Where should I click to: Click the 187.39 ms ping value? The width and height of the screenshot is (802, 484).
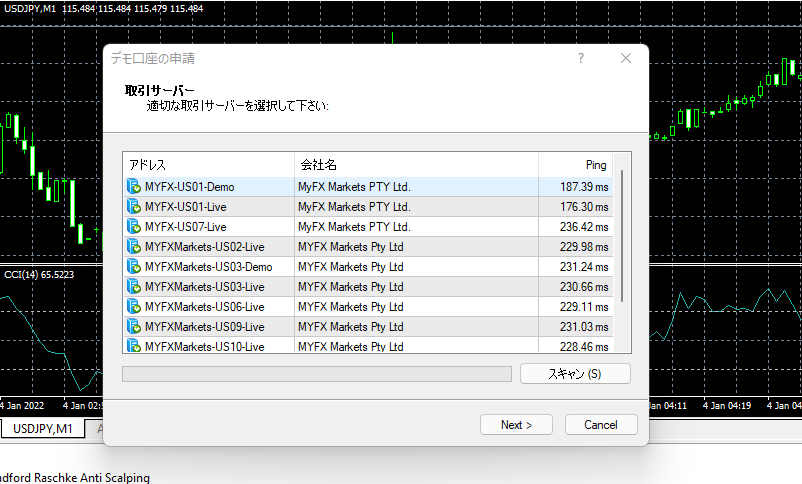pyautogui.click(x=584, y=187)
